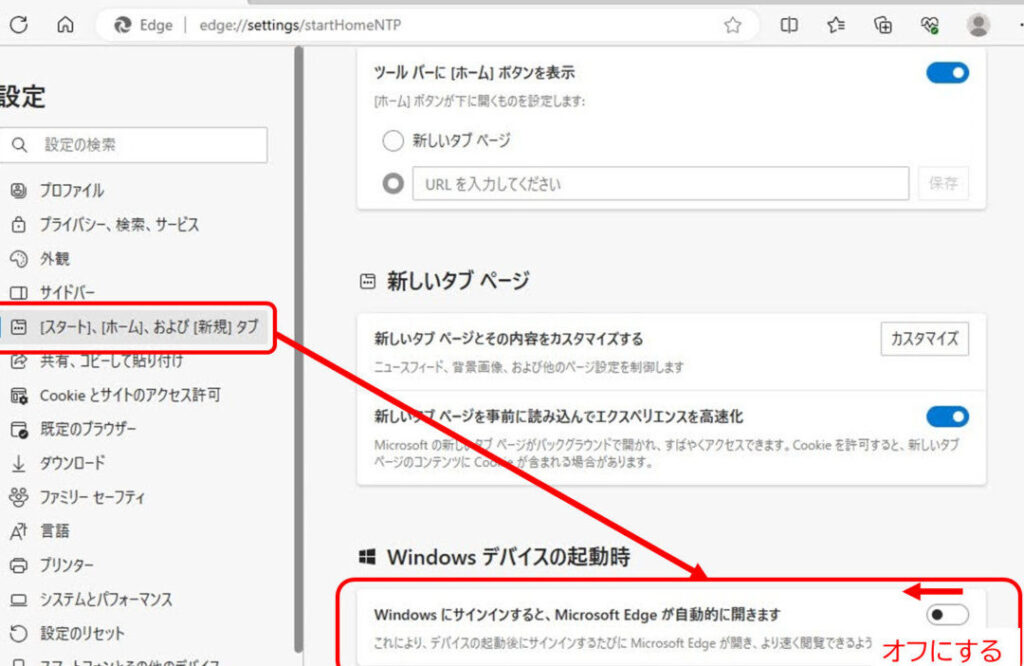
Task: Open Browser essentials heart icon
Action: [x=930, y=26]
